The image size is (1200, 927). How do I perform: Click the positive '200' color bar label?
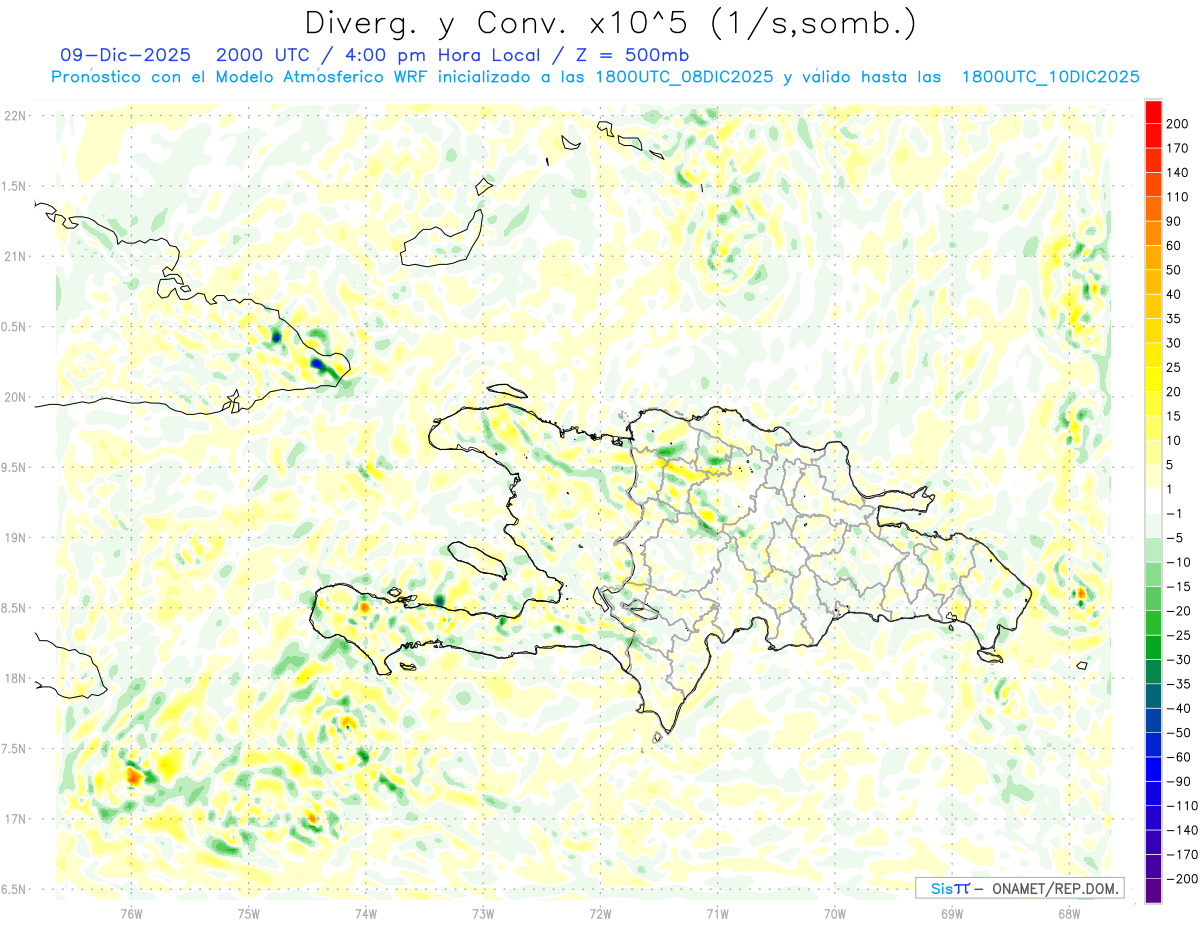coord(1176,124)
